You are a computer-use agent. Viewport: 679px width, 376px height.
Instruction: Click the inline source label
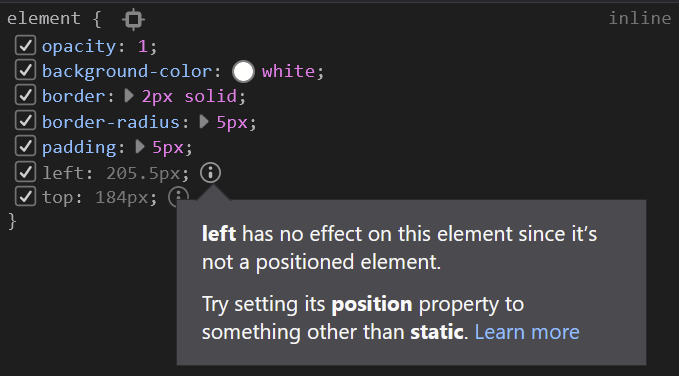pos(640,19)
